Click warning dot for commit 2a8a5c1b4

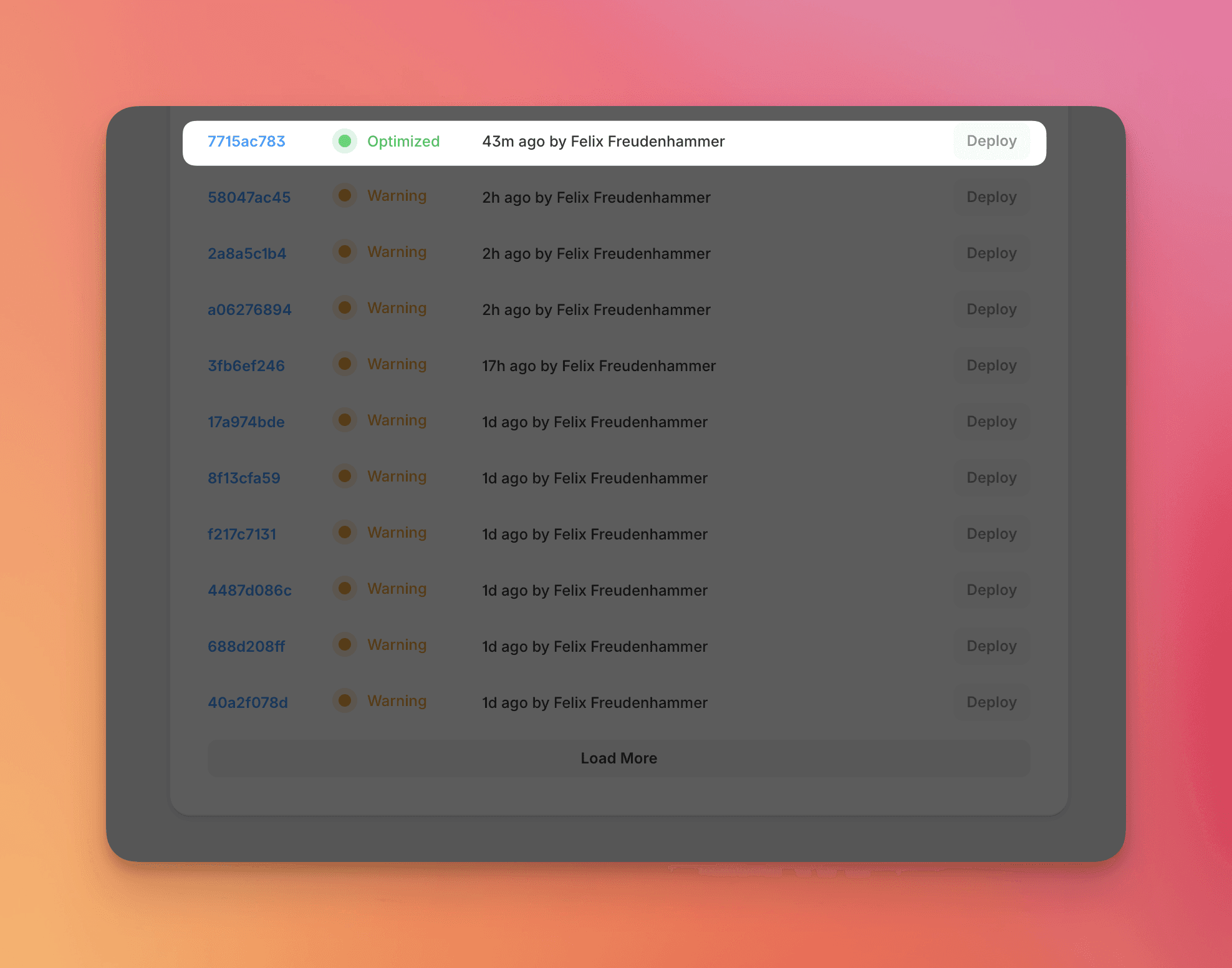(x=344, y=252)
